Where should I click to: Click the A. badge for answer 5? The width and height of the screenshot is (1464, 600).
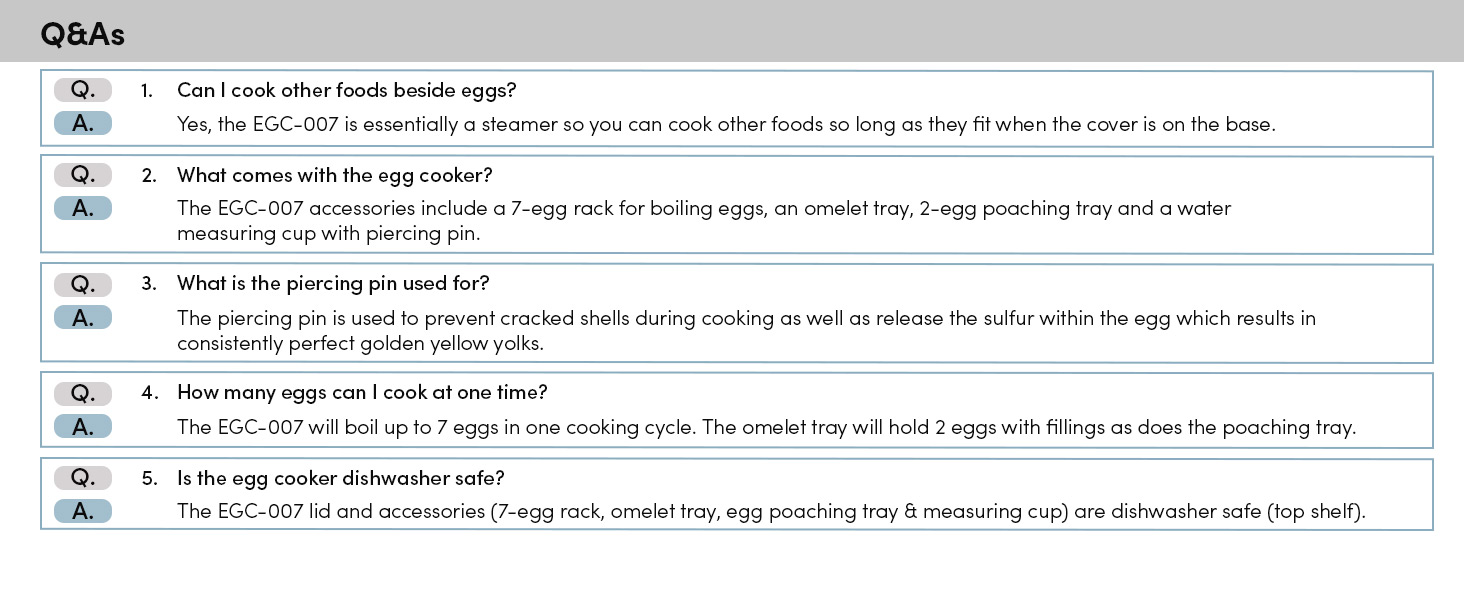[83, 511]
